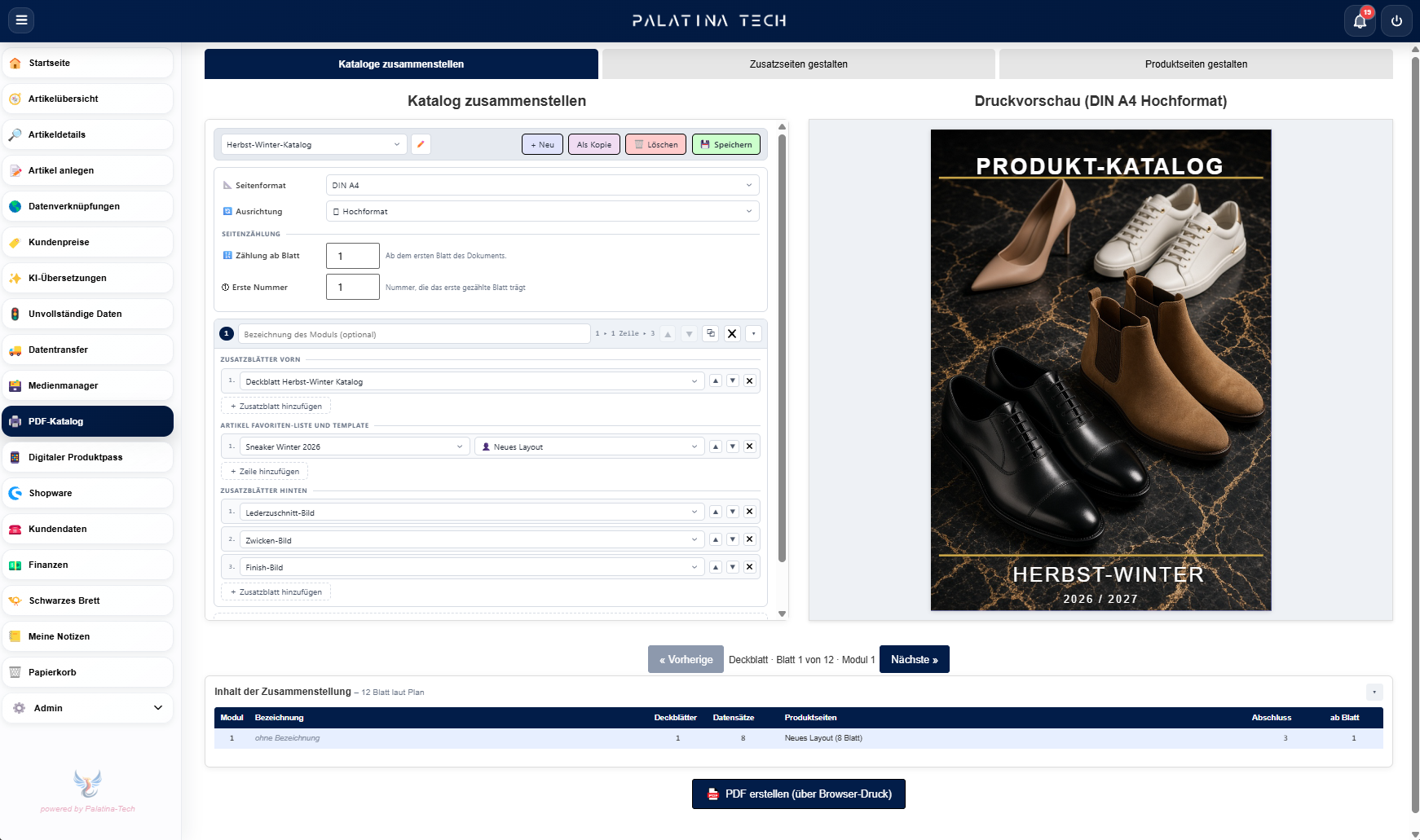Open Digitaler Produktpass in the sidebar
Viewport: 1420px width, 840px height.
coord(88,457)
